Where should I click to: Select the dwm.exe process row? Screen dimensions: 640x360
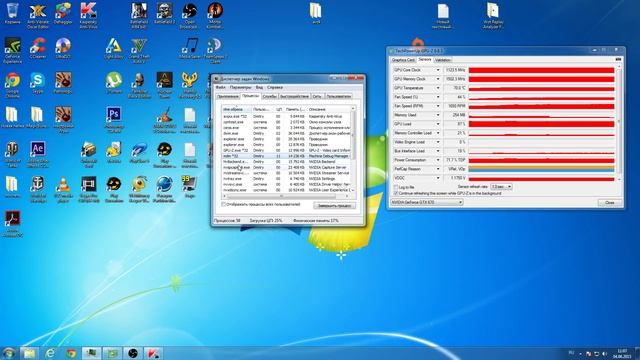point(286,133)
